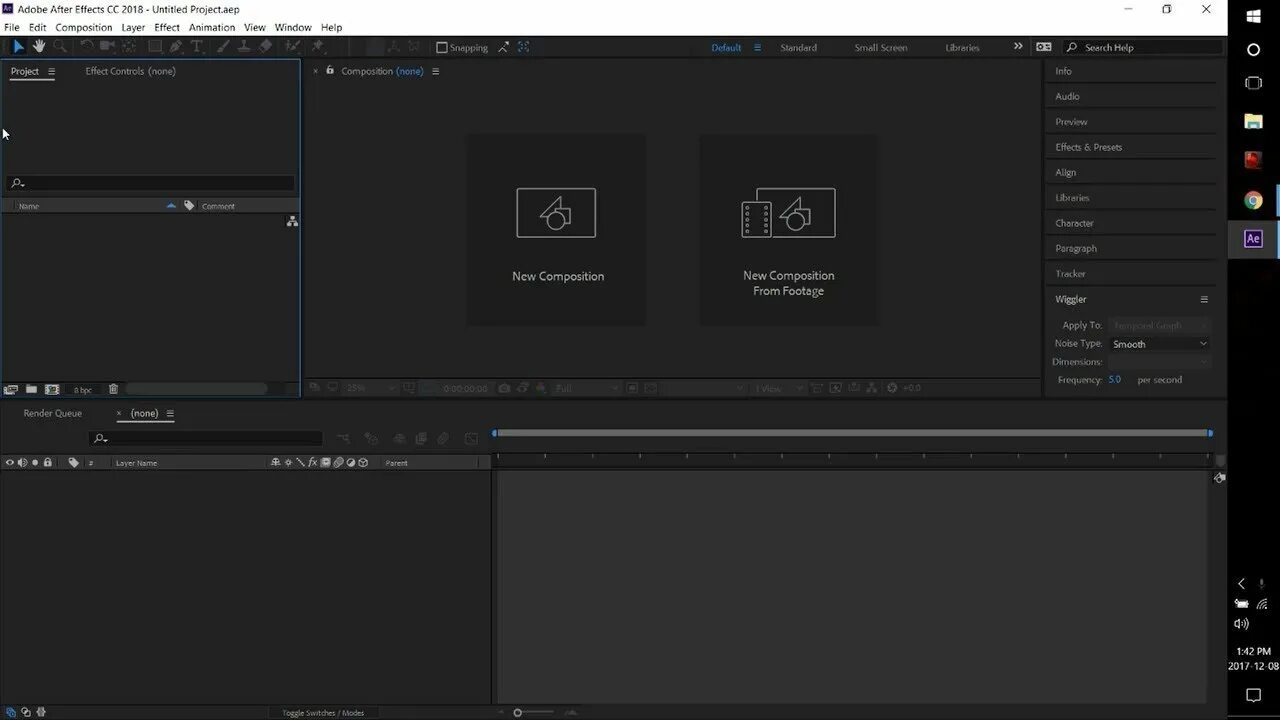Click the time navigator bar above timeline

coord(852,433)
